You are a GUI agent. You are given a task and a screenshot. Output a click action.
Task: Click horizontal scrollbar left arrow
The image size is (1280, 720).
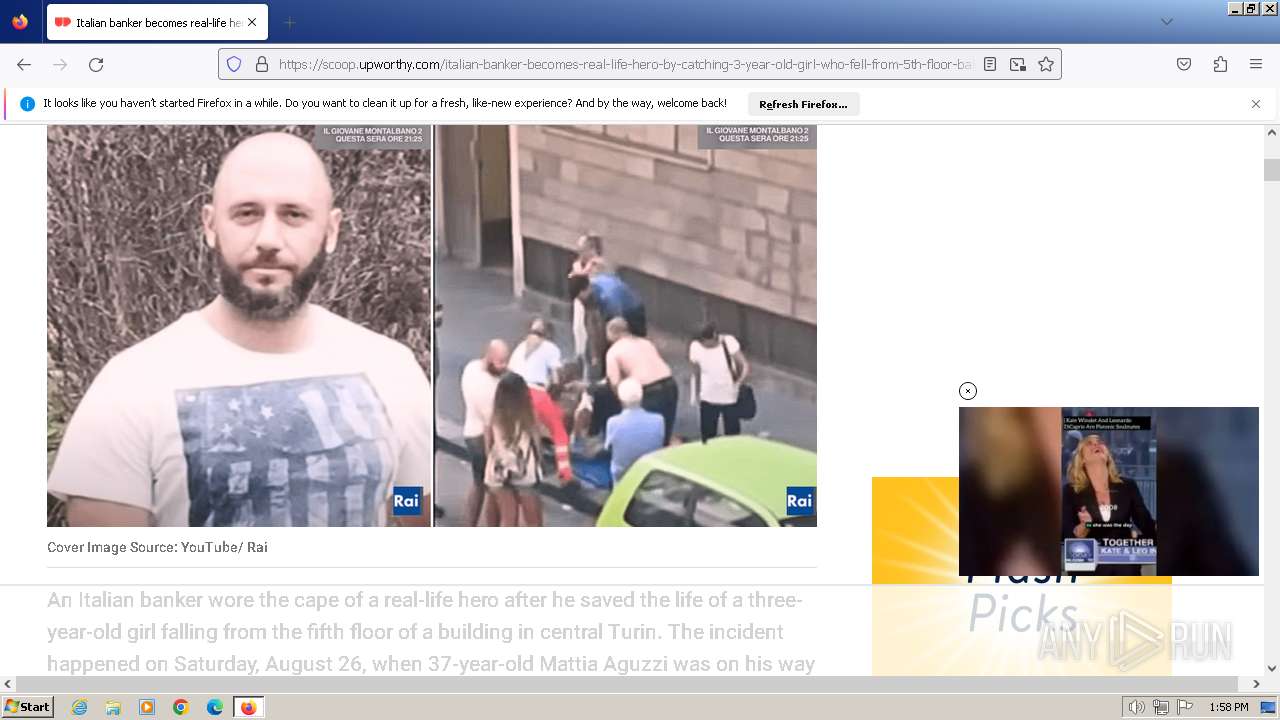coord(8,684)
